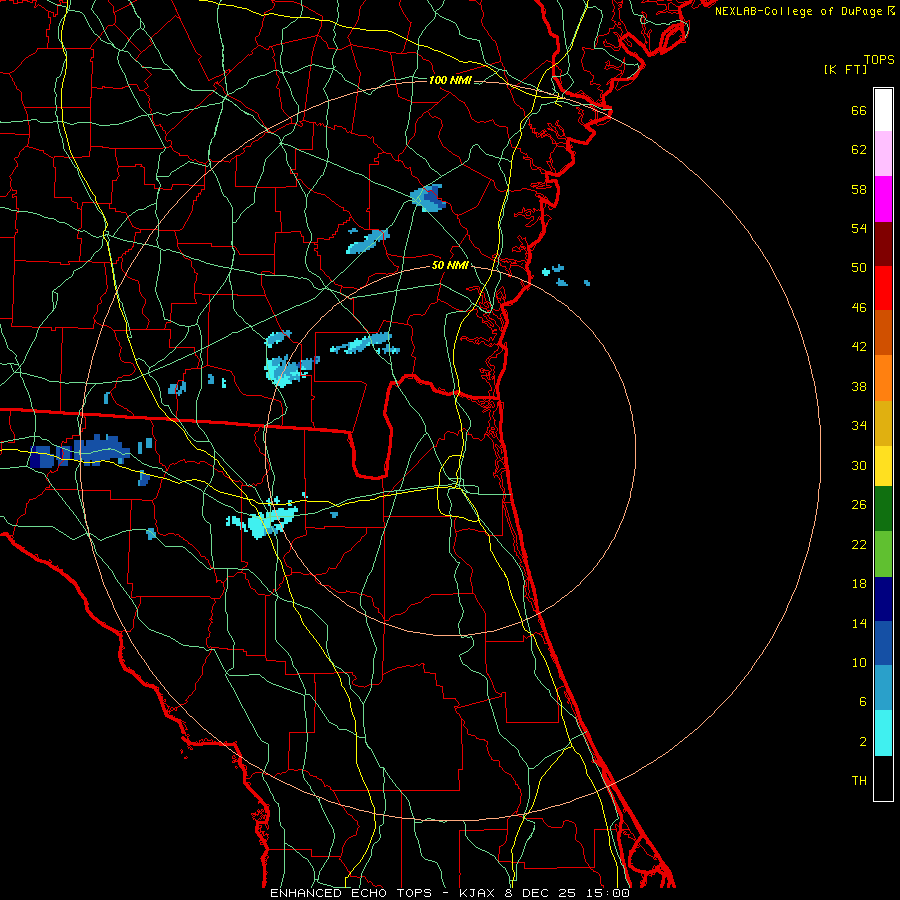This screenshot has height=900, width=900.
Task: Click the '42' legend value
Action: (x=859, y=347)
